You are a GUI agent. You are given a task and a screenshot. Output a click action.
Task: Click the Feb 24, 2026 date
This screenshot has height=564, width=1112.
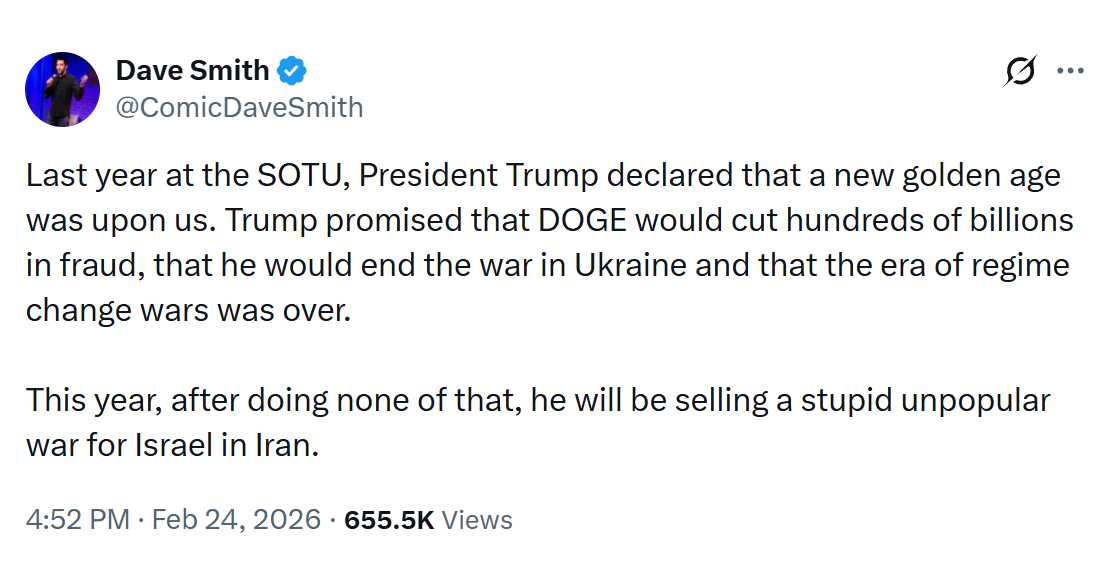pyautogui.click(x=235, y=520)
